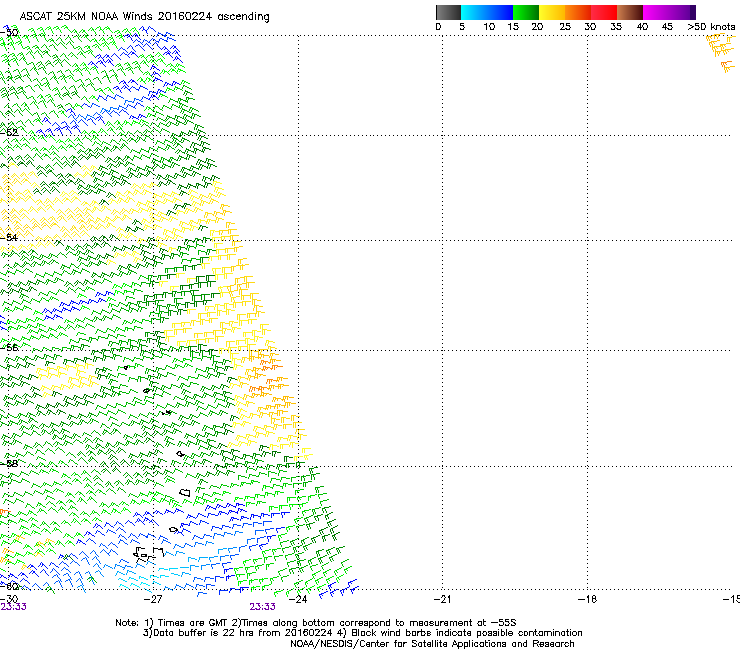The height and width of the screenshot is (650, 740).
Task: Click the '-52' latitude label
Action: point(9,132)
